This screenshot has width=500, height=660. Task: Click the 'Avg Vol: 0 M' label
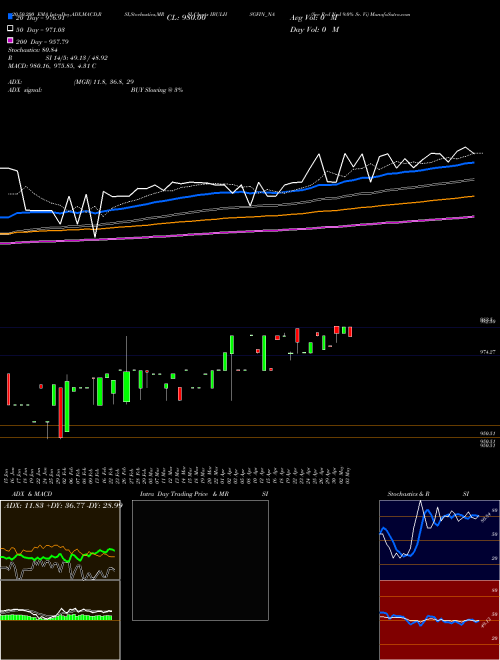click(314, 18)
